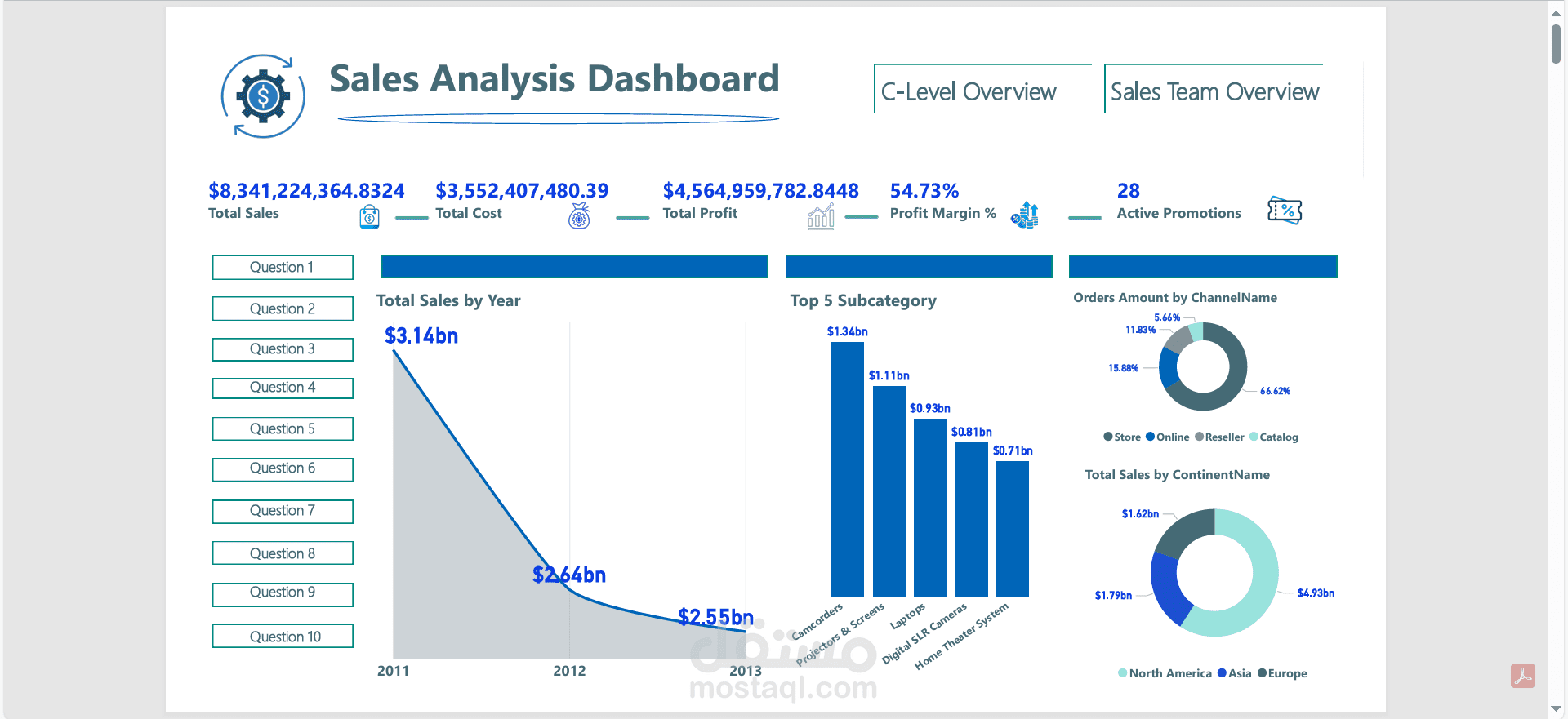Click the Digital SLR Cameras bar showing $0.81bn
Viewport: 1568px width, 719px height.
pyautogui.click(x=972, y=519)
